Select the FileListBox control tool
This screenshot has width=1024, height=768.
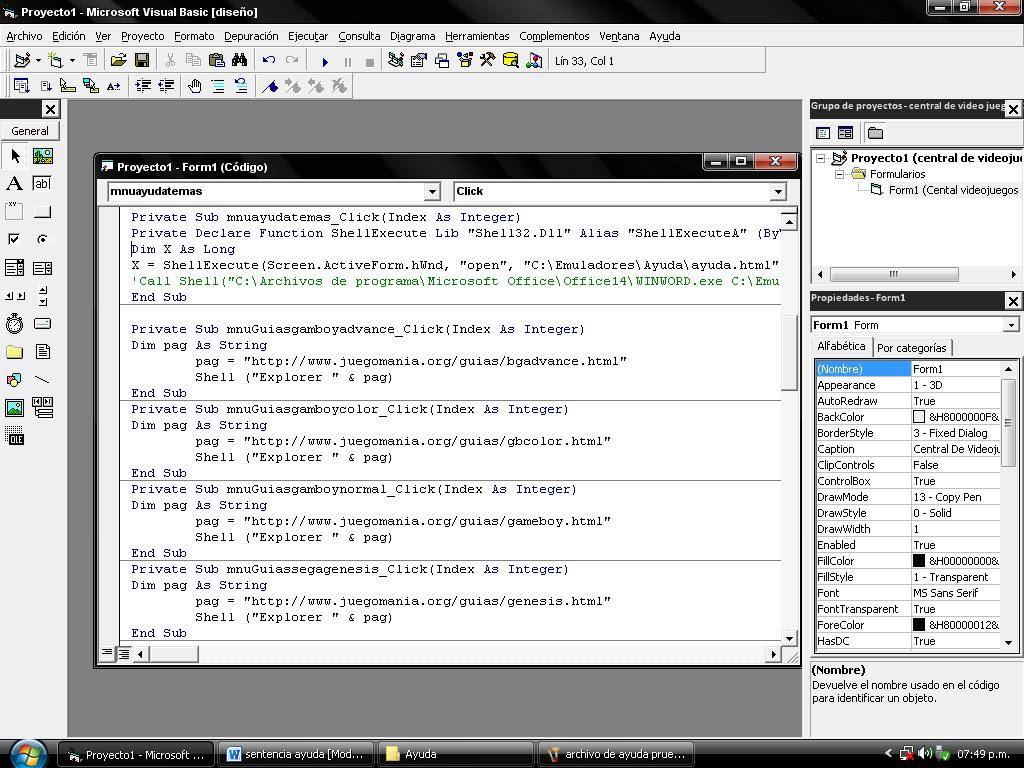(42, 352)
